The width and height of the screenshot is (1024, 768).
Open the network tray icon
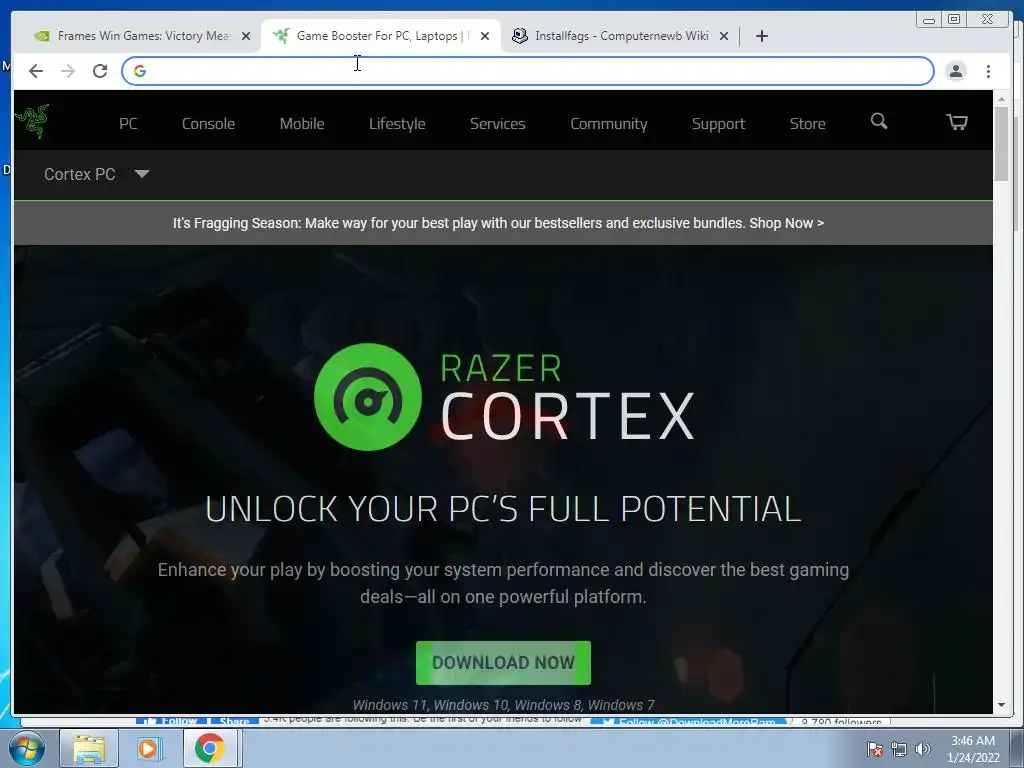click(899, 749)
